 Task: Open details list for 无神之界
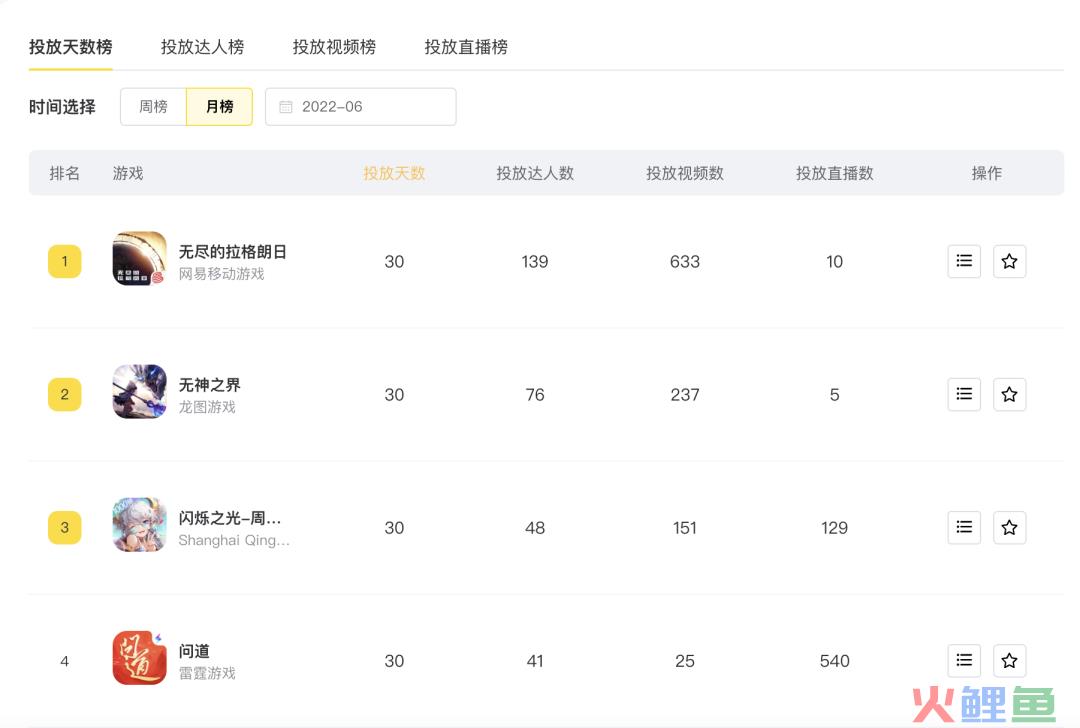[x=964, y=394]
